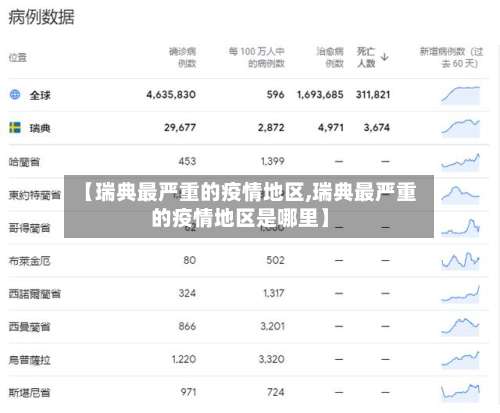Screen dimensions: 500x413
Task: Click 乌普萨拉 confirmed cases value 1,220
Action: point(184,359)
